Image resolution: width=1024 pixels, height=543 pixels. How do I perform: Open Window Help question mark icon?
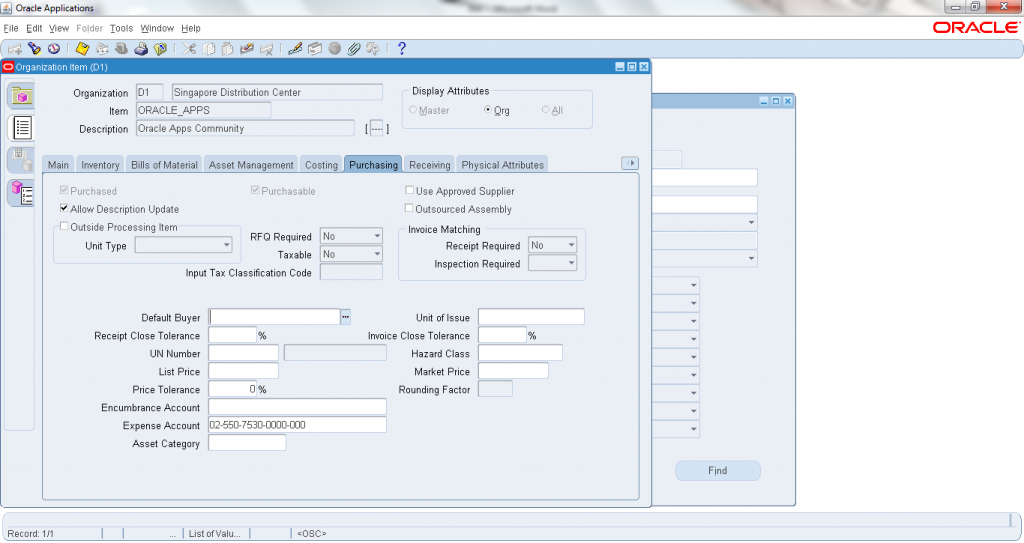coord(401,48)
